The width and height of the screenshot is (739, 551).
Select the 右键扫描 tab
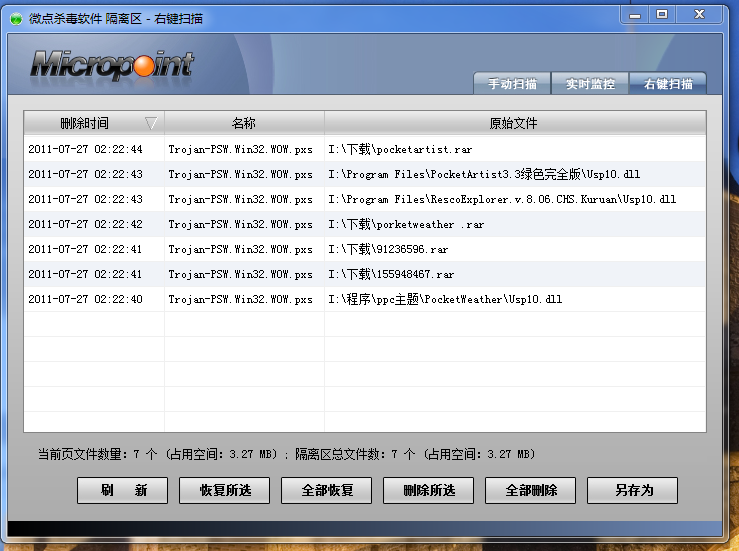[667, 84]
